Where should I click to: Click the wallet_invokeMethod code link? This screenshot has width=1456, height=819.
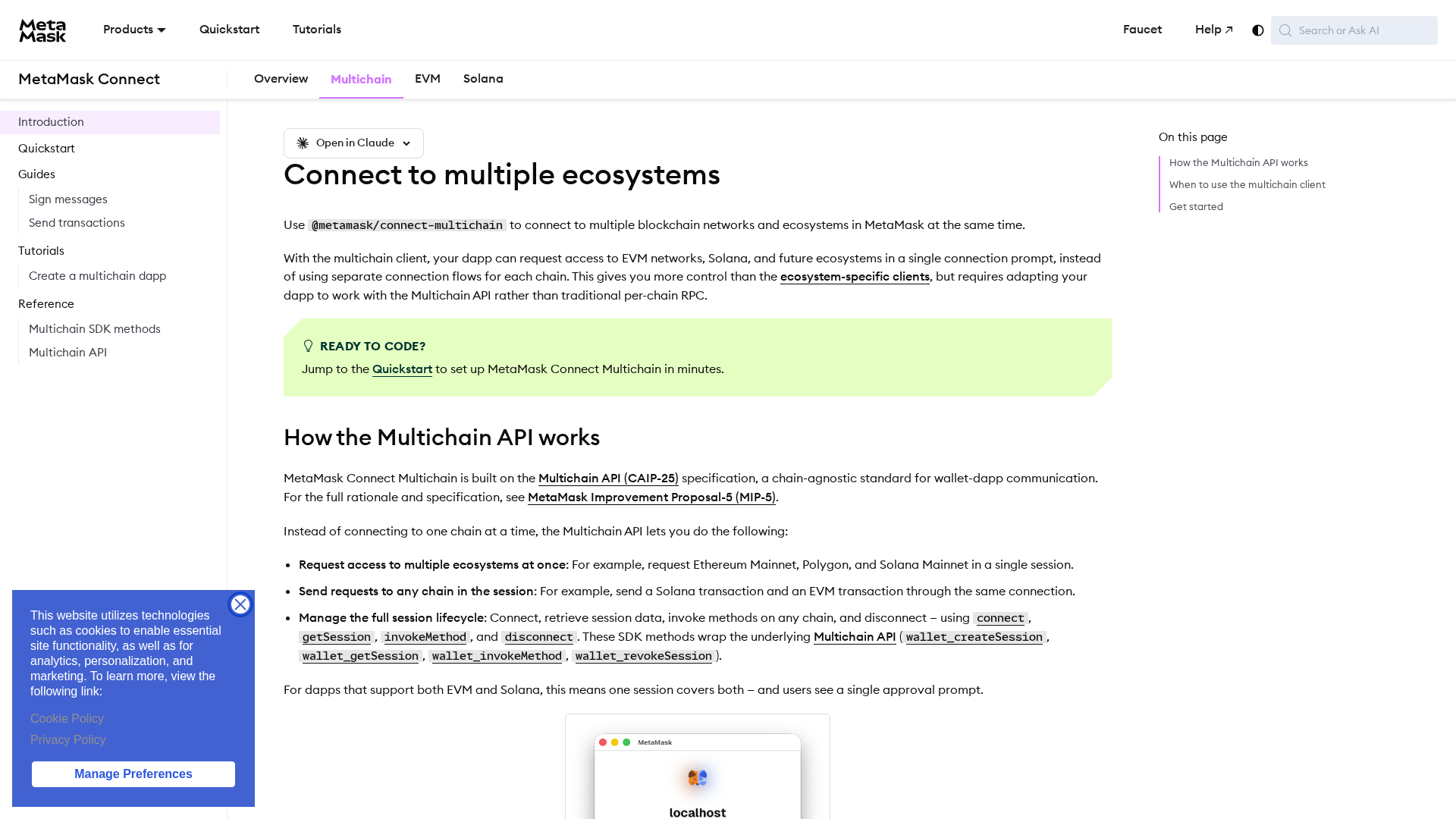[497, 656]
